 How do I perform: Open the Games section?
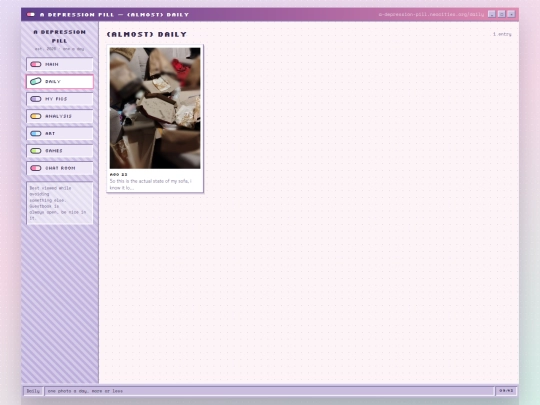pos(60,150)
